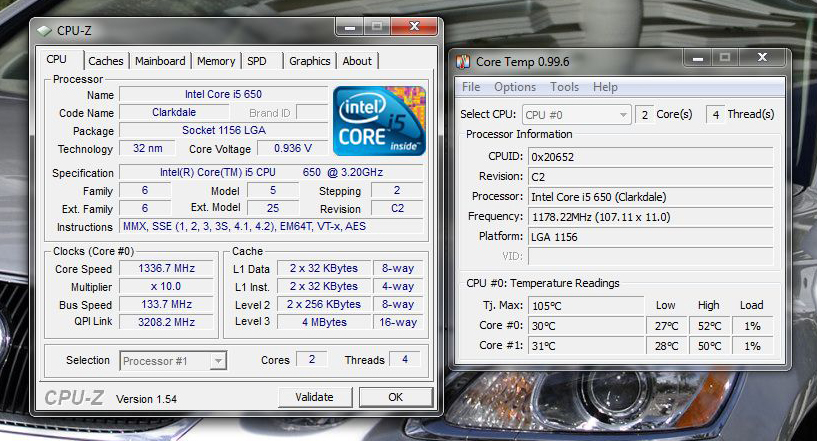Click the Multiplier value x 10.0

(x=166, y=286)
